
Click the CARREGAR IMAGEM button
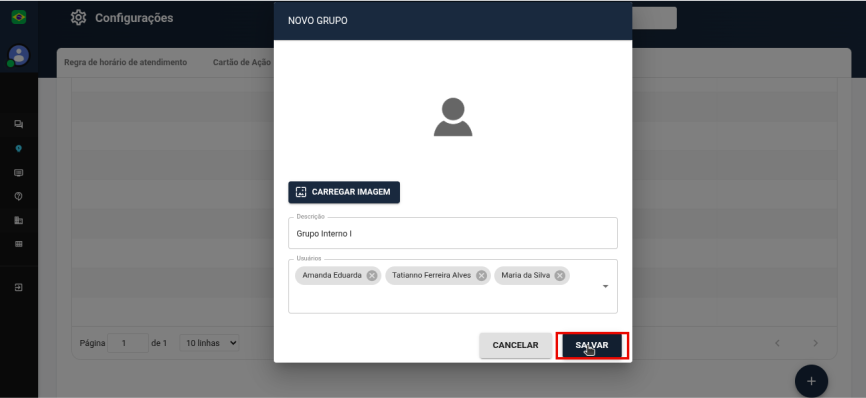[344, 192]
